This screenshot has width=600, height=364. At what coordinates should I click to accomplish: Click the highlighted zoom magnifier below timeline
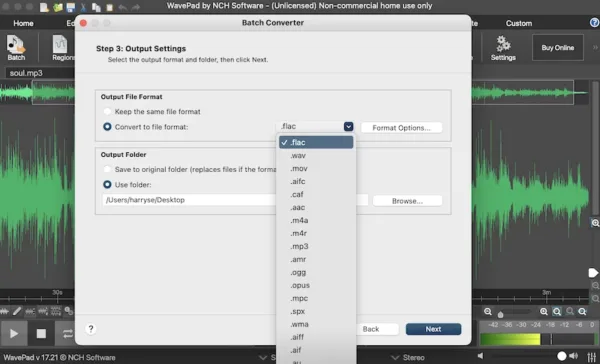(x=557, y=312)
